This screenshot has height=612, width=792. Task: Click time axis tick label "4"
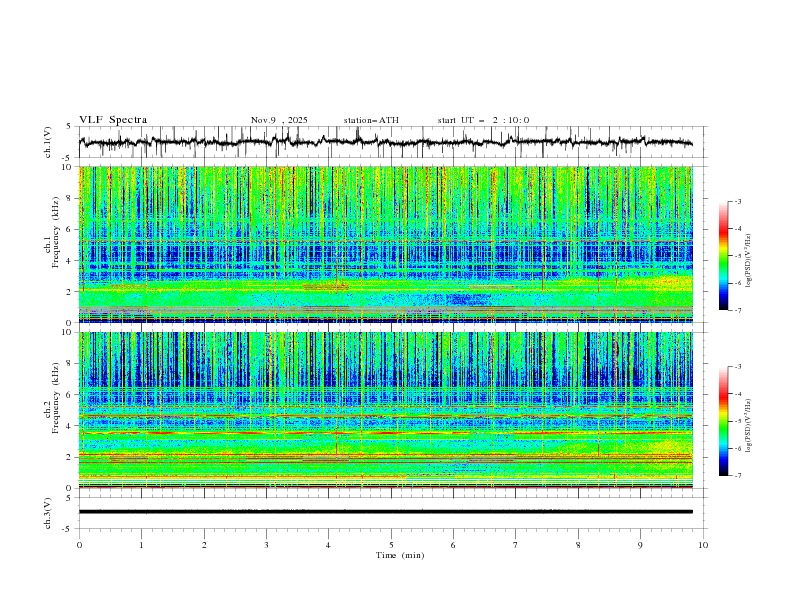(x=329, y=545)
